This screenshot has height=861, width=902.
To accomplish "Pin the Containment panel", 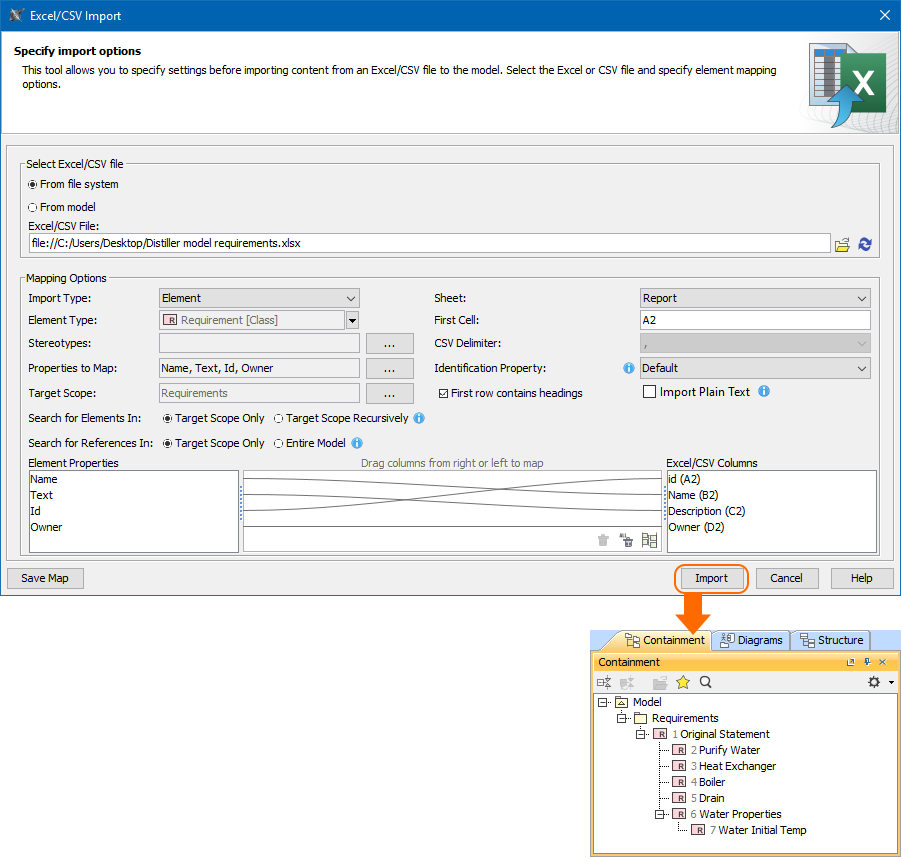I will click(866, 662).
